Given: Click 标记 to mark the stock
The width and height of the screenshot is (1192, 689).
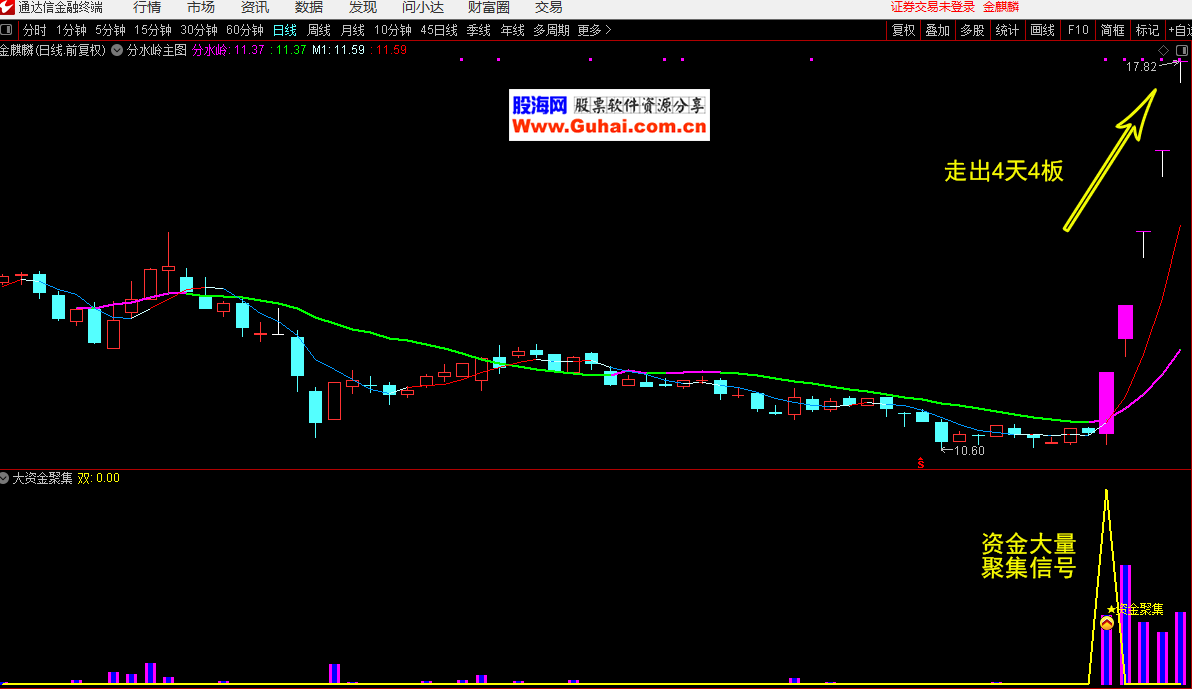Looking at the screenshot, I should tap(1147, 30).
